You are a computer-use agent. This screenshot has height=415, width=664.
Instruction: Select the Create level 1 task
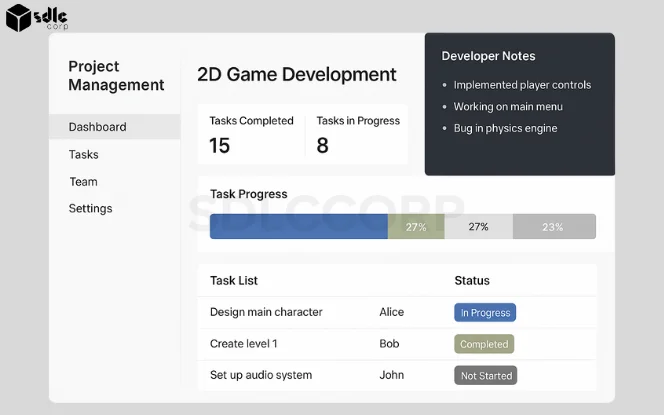(x=243, y=343)
